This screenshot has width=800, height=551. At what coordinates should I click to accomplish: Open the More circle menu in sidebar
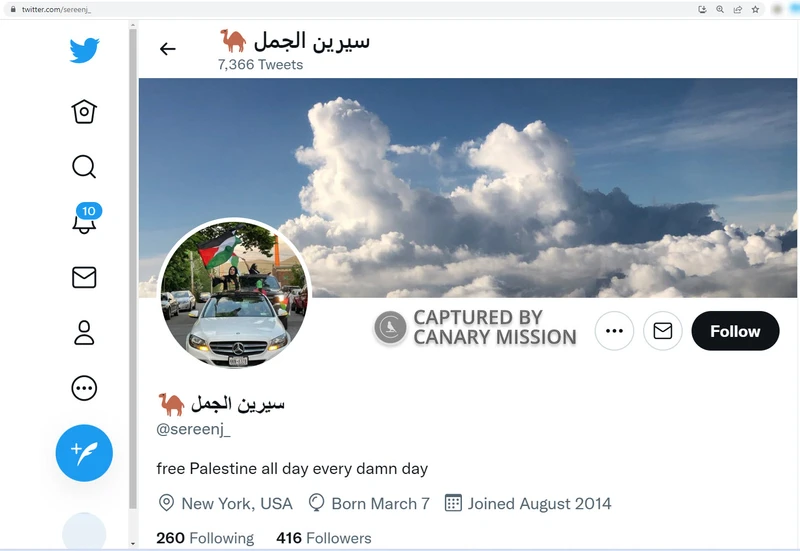coord(84,388)
